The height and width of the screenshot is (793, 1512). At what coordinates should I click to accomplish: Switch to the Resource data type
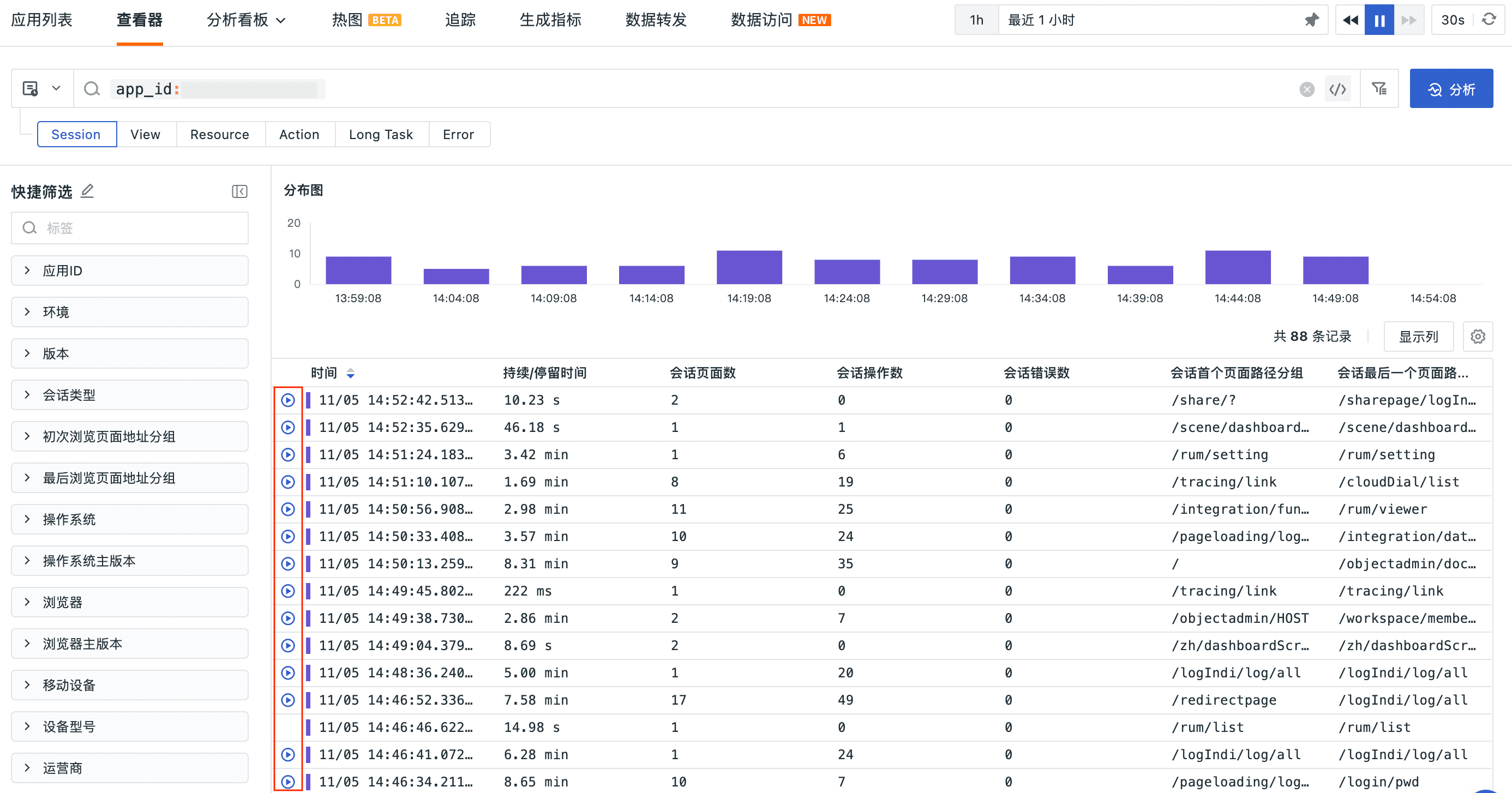coord(219,134)
